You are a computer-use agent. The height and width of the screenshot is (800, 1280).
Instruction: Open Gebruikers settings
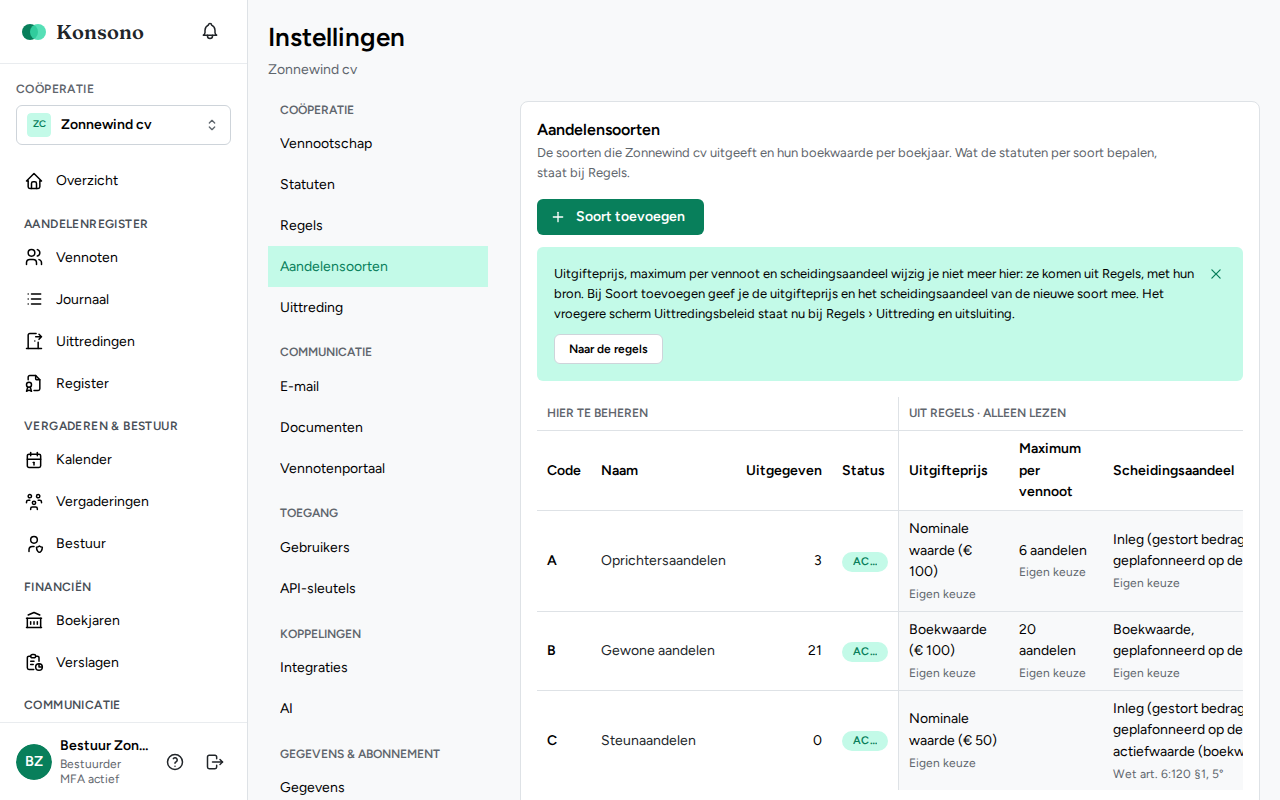378,548
